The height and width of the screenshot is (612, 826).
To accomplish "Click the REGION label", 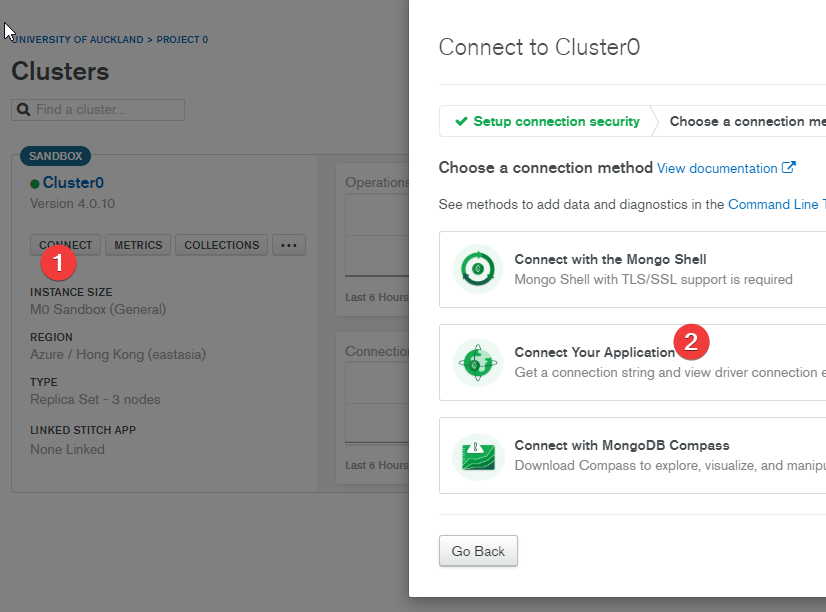I will point(51,337).
